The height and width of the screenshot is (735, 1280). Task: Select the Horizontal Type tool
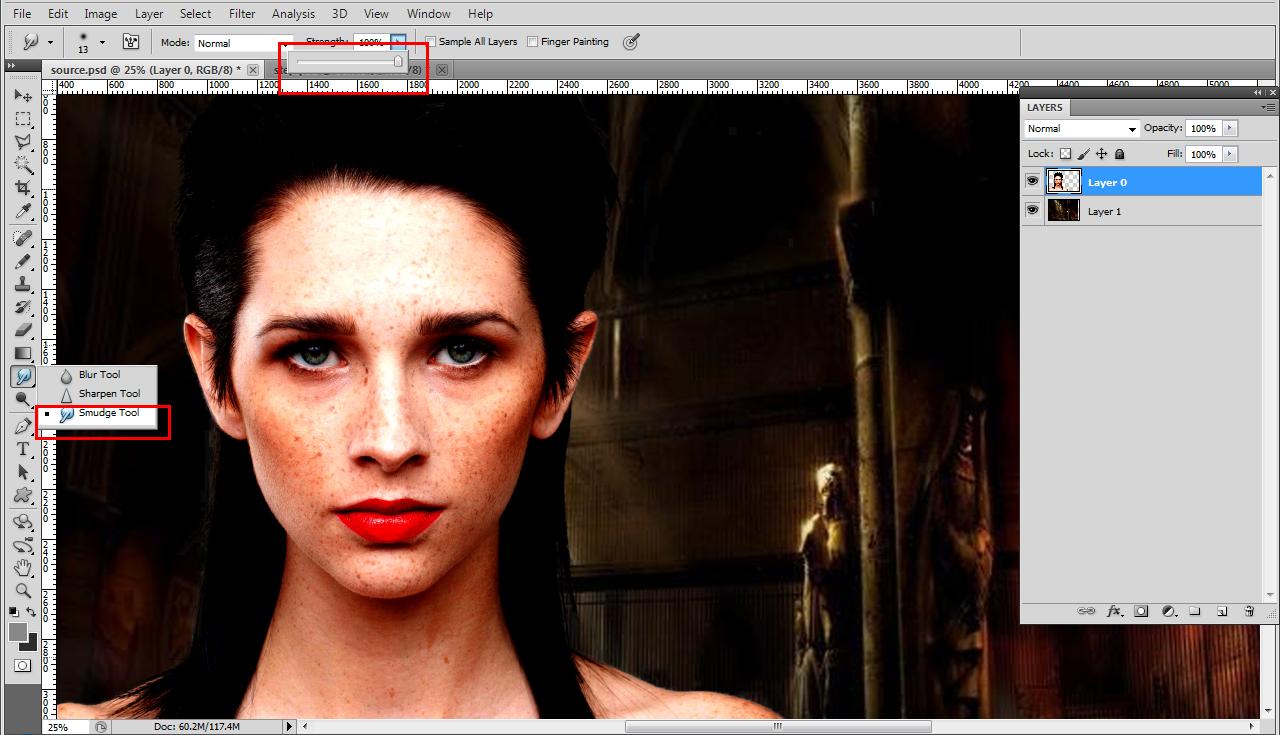23,449
